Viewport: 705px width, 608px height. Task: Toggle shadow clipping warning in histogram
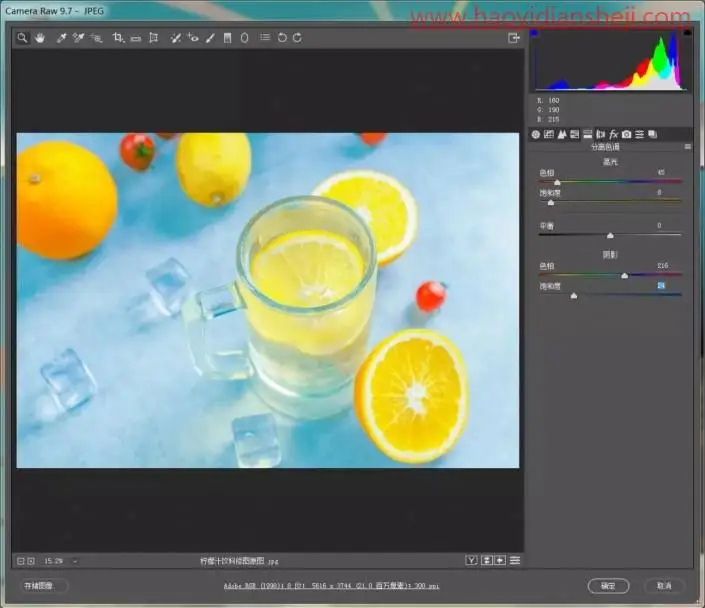[x=534, y=33]
